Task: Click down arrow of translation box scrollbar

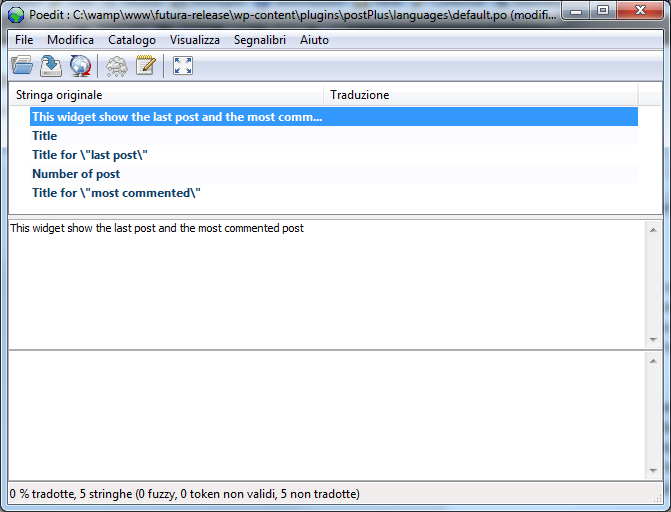Action: [653, 470]
